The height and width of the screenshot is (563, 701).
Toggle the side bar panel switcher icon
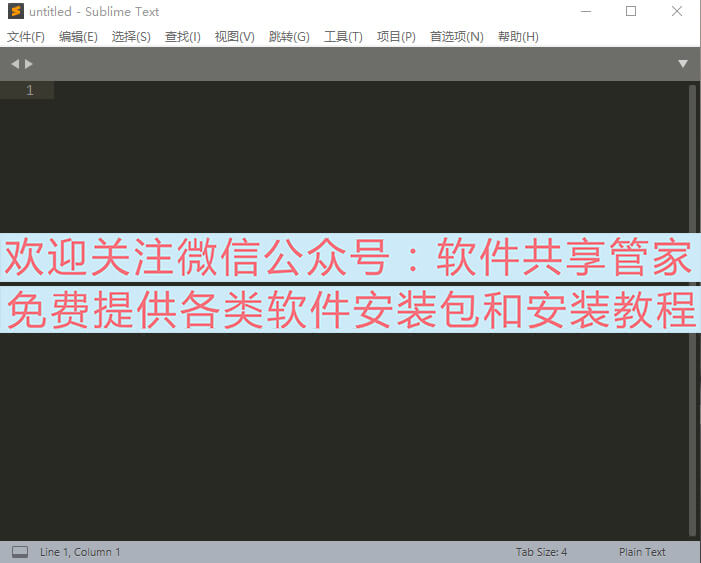(x=20, y=552)
